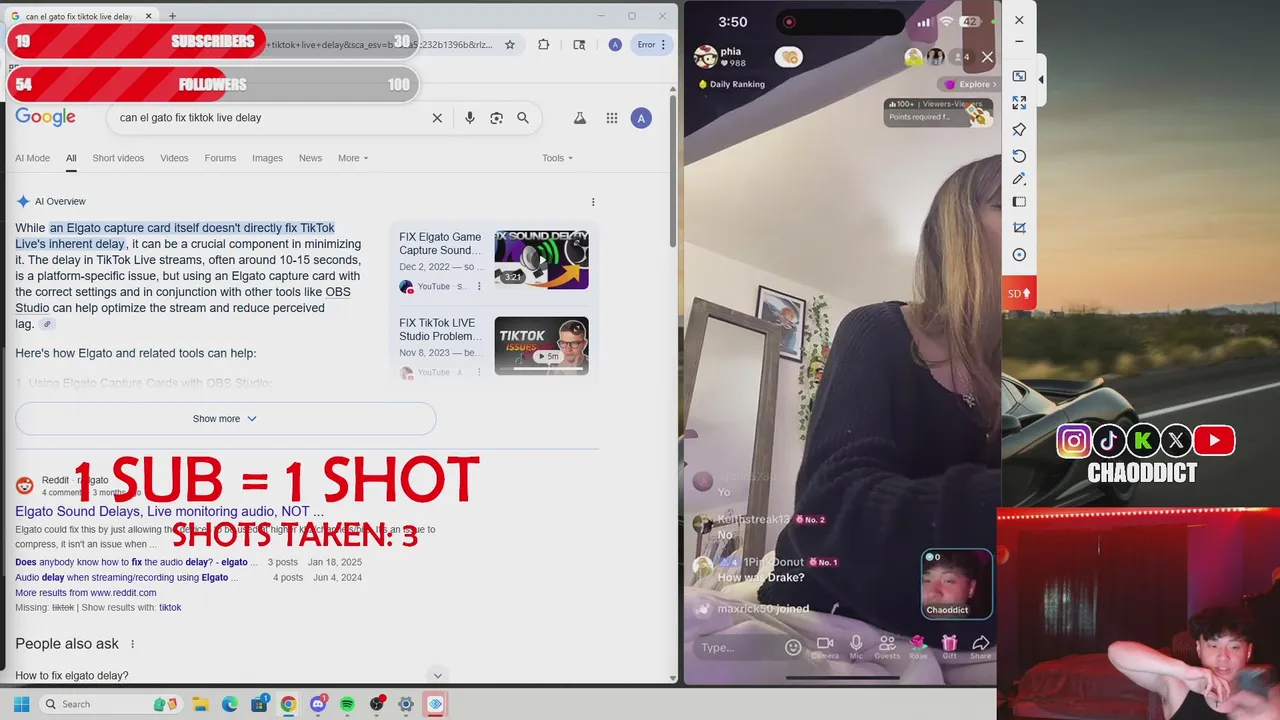
Task: Click the Windows taskbar Search box
Action: [111, 704]
